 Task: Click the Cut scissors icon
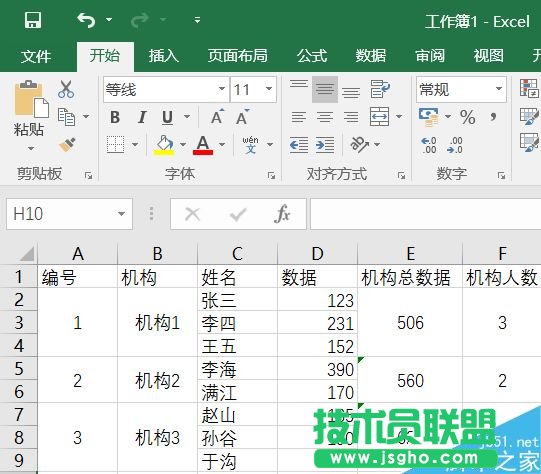point(66,89)
